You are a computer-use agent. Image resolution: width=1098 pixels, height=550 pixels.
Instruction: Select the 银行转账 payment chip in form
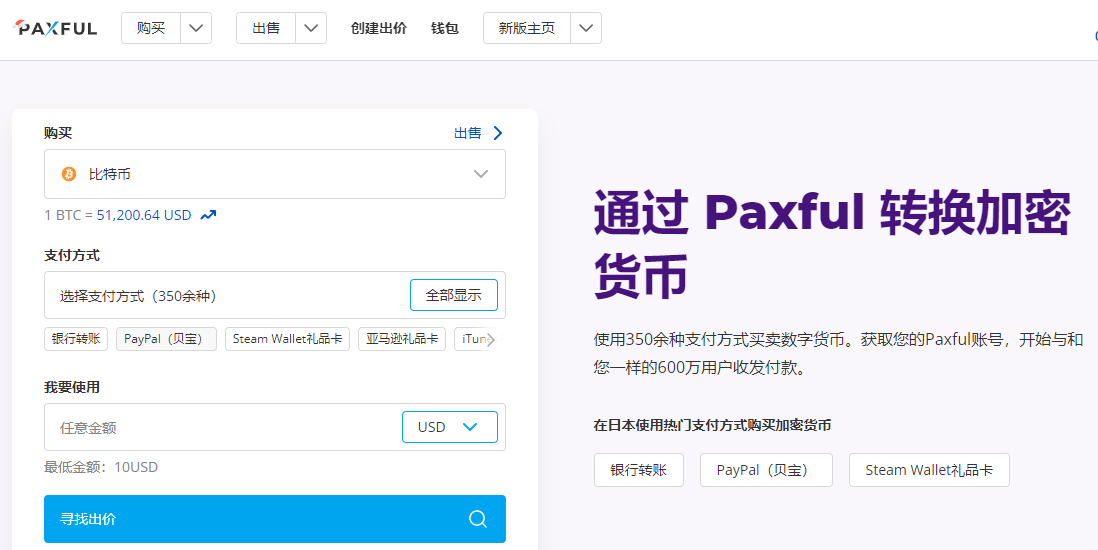point(76,339)
